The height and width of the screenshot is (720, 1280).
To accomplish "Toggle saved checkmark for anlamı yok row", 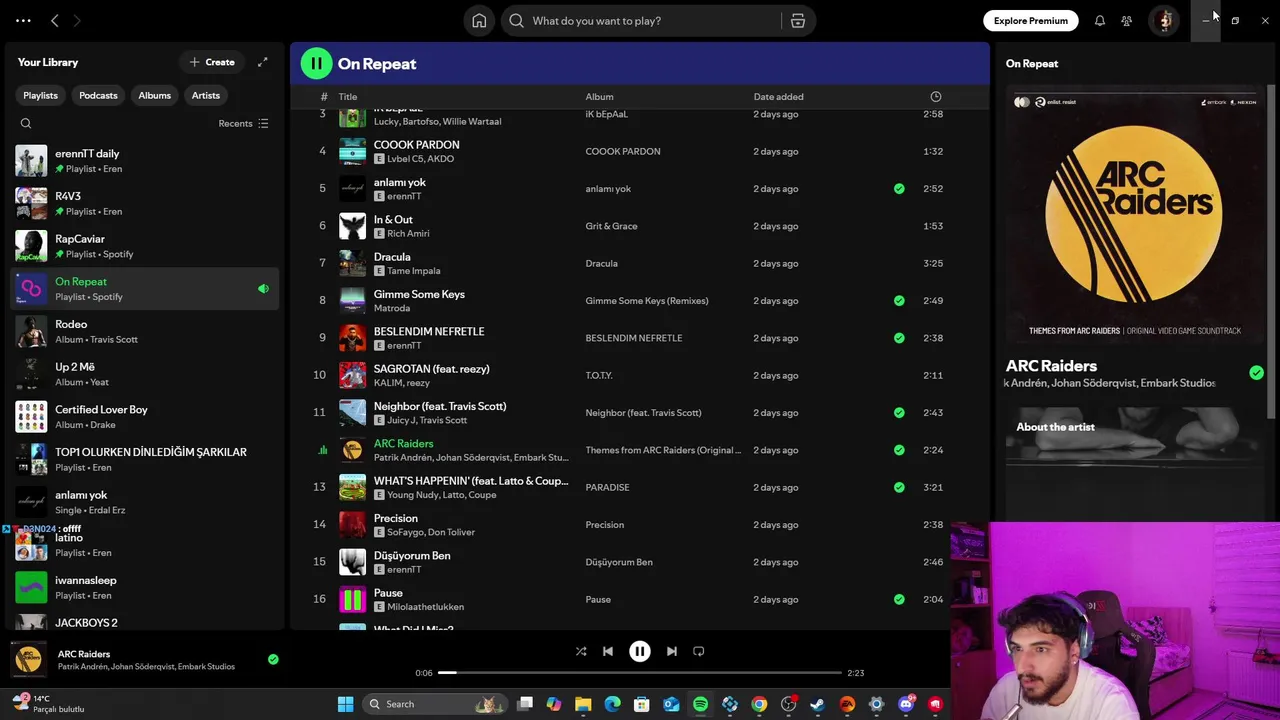I will 899,189.
